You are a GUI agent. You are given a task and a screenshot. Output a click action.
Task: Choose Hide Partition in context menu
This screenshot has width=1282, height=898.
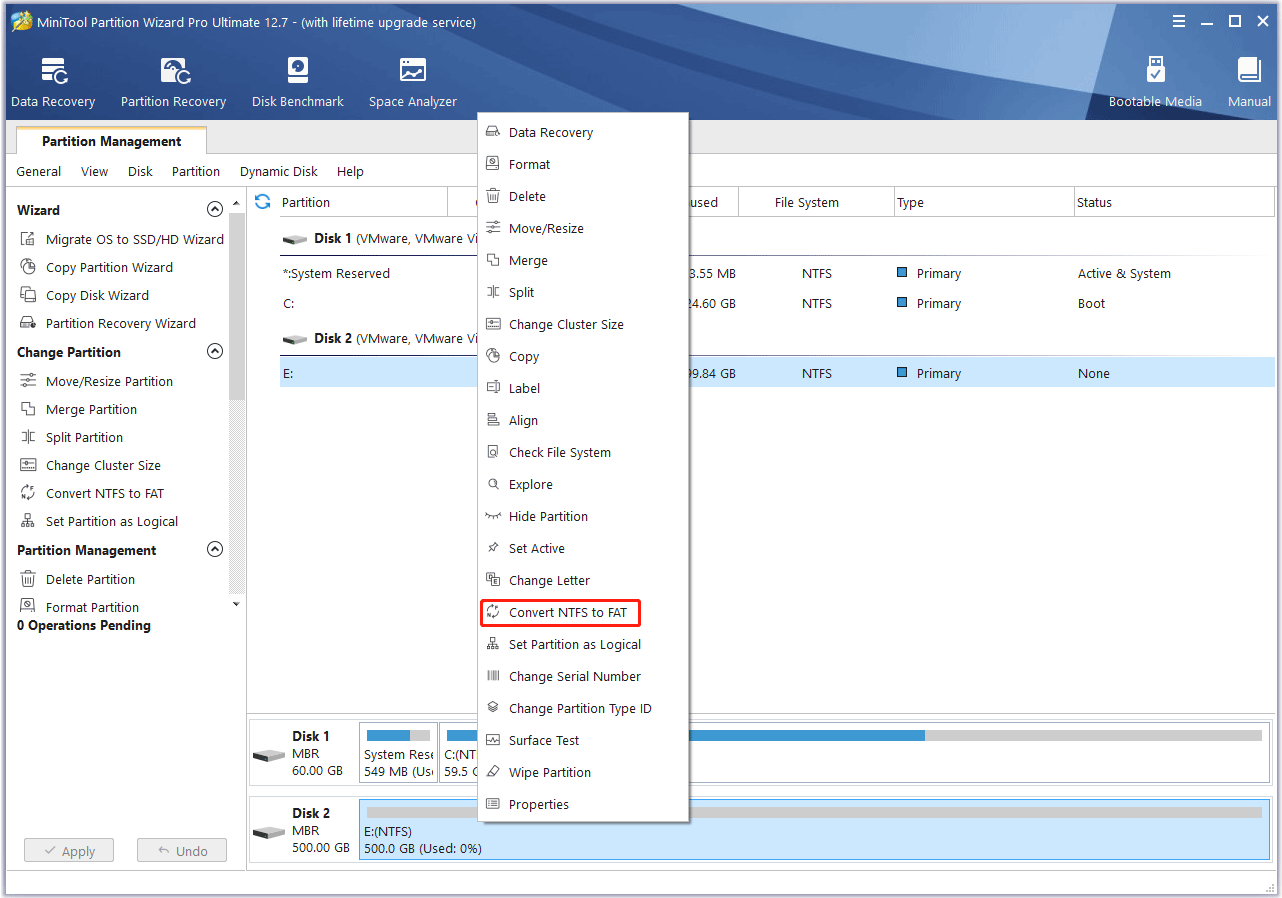[x=583, y=516]
